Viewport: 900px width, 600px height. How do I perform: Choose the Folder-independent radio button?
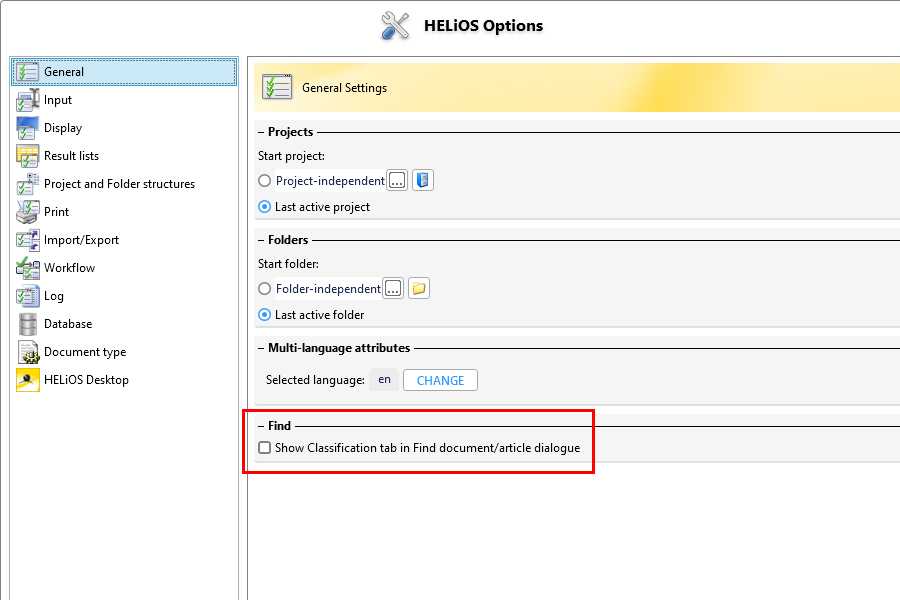pos(265,289)
